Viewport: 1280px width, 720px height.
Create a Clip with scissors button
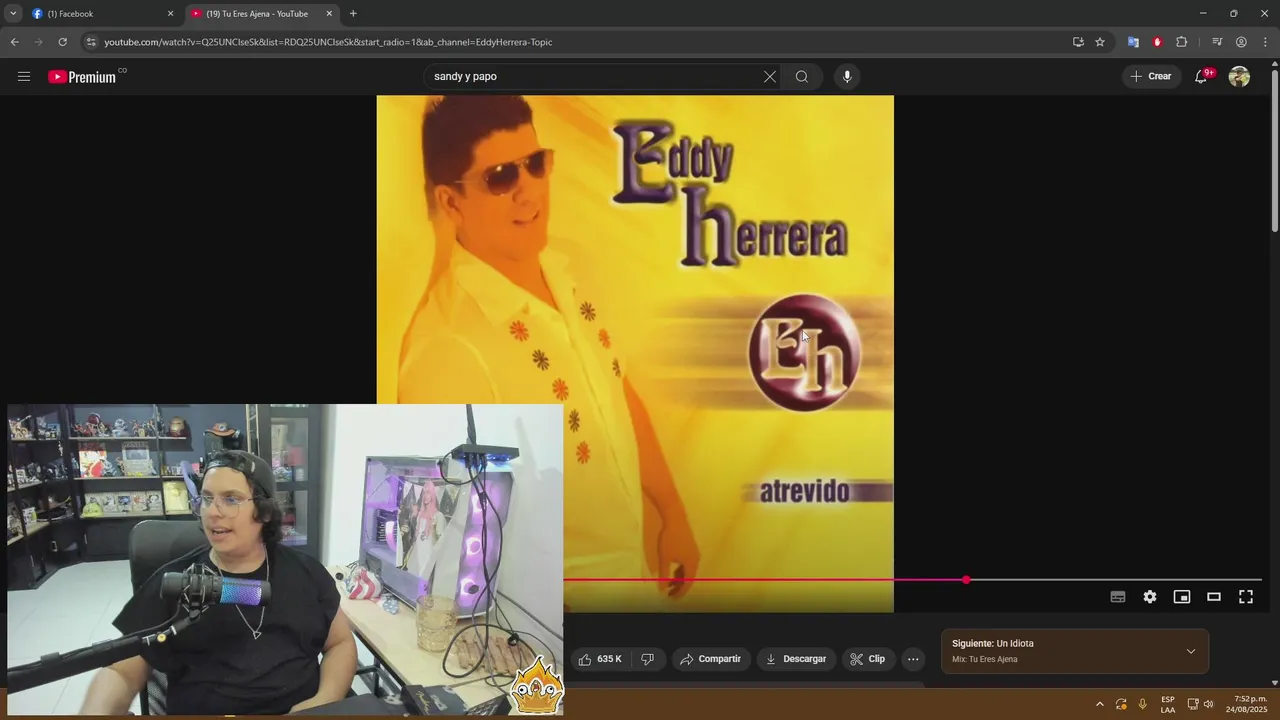[x=868, y=659]
